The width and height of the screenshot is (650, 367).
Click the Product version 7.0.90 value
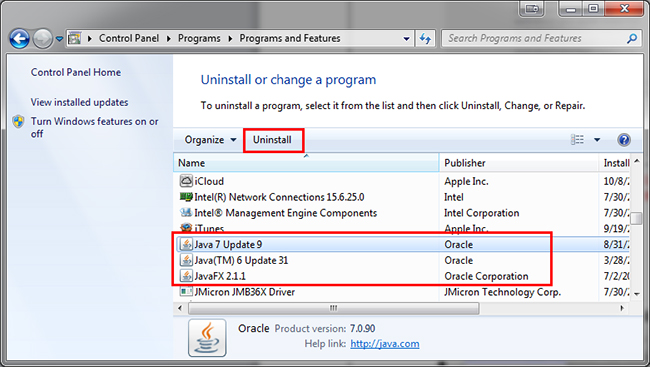point(362,328)
